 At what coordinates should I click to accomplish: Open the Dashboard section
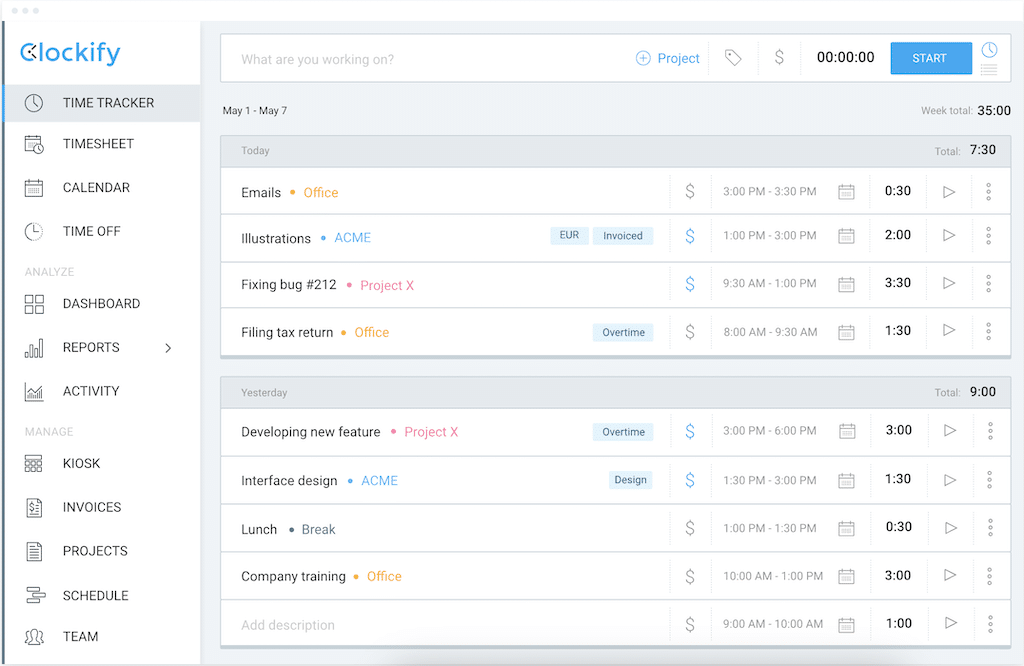[101, 304]
